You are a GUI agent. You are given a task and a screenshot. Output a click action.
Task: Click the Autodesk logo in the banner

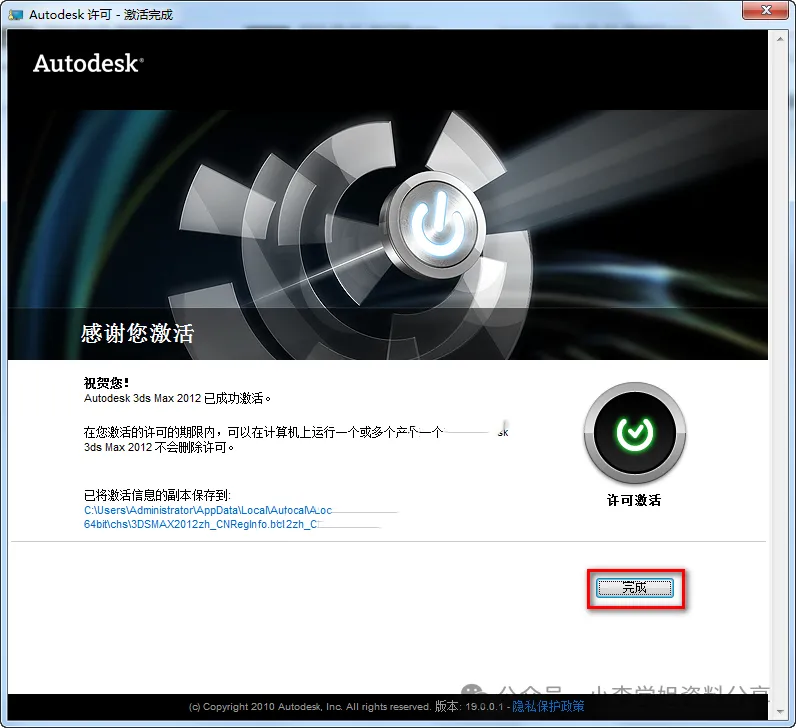tap(88, 63)
